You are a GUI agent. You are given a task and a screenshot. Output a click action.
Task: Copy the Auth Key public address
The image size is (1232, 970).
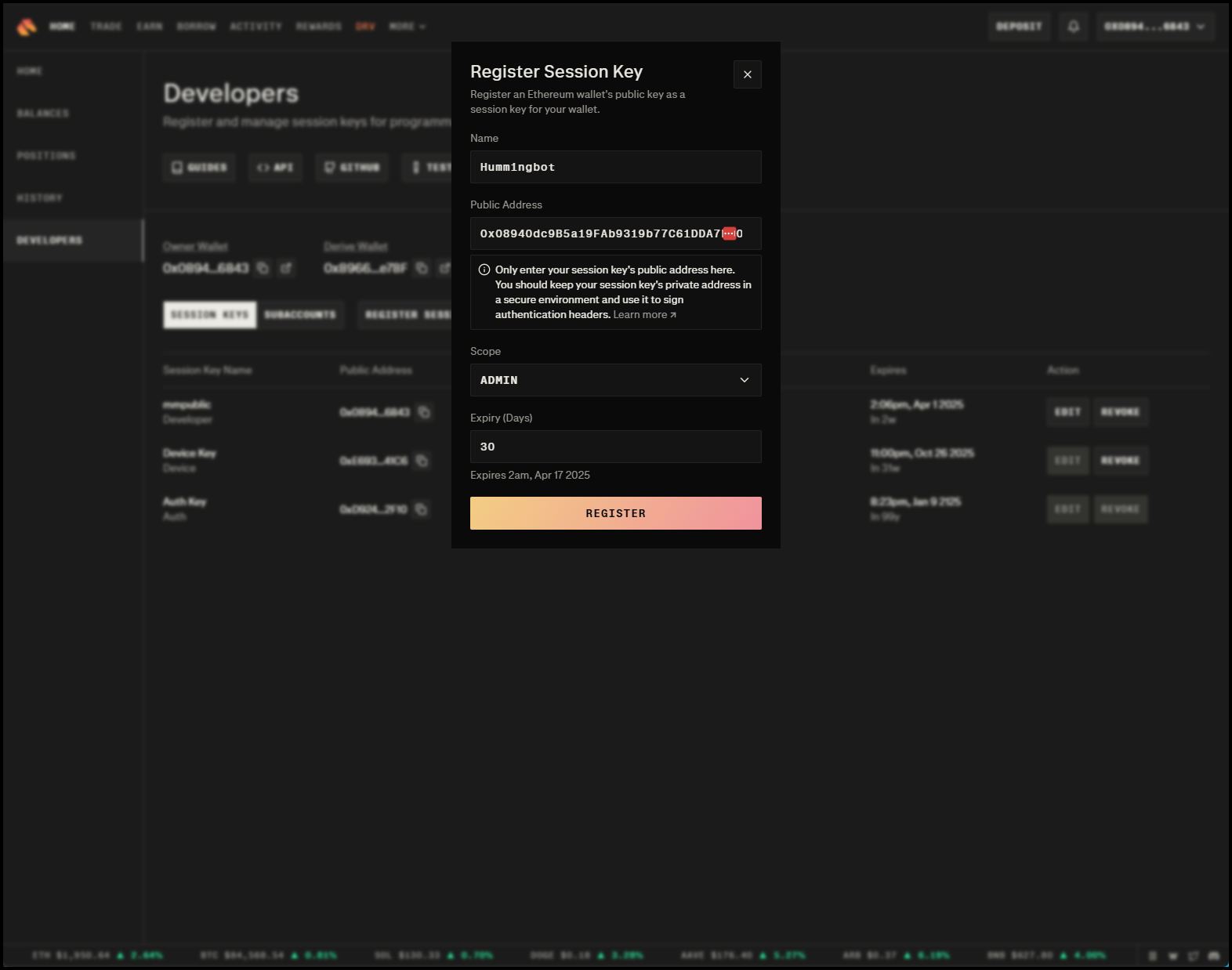[421, 509]
